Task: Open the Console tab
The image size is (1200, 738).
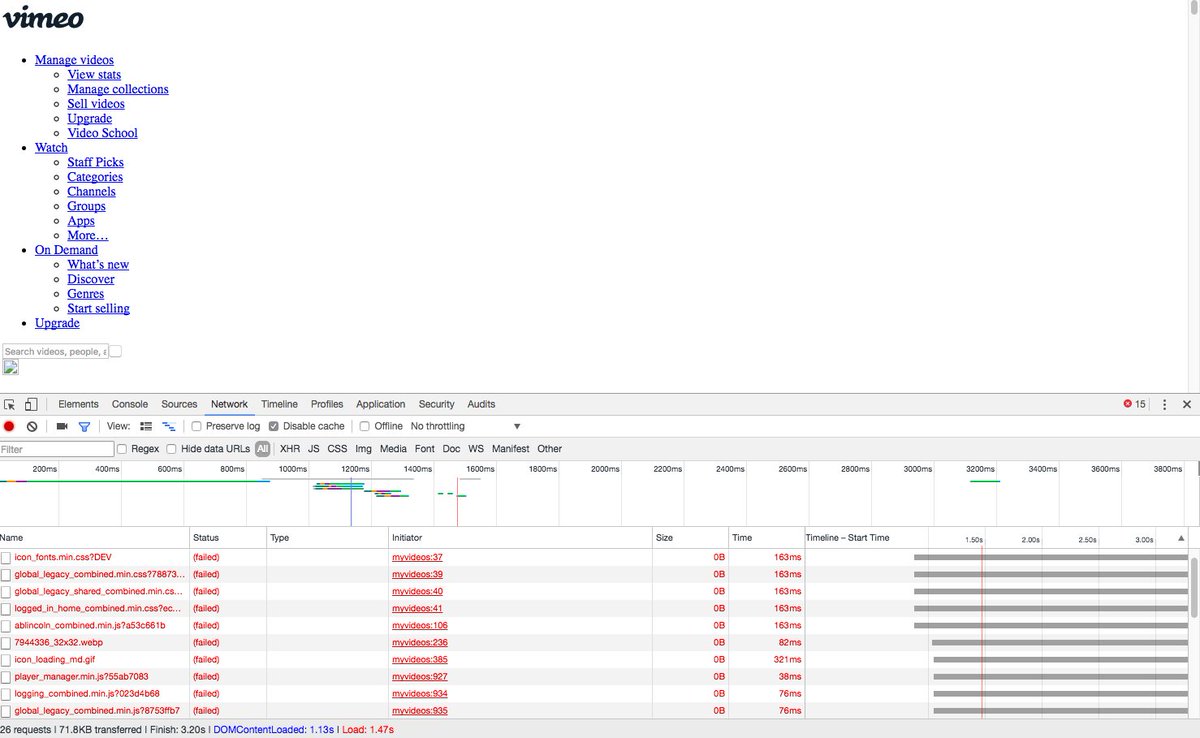Action: pos(130,405)
